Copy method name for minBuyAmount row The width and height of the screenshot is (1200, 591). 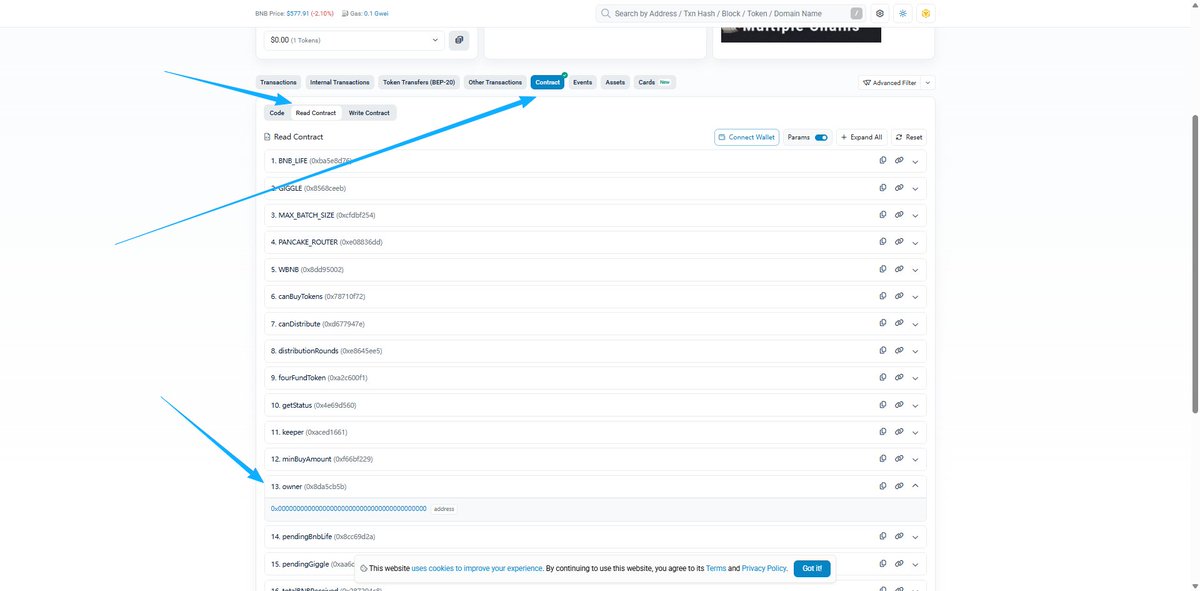coord(882,458)
